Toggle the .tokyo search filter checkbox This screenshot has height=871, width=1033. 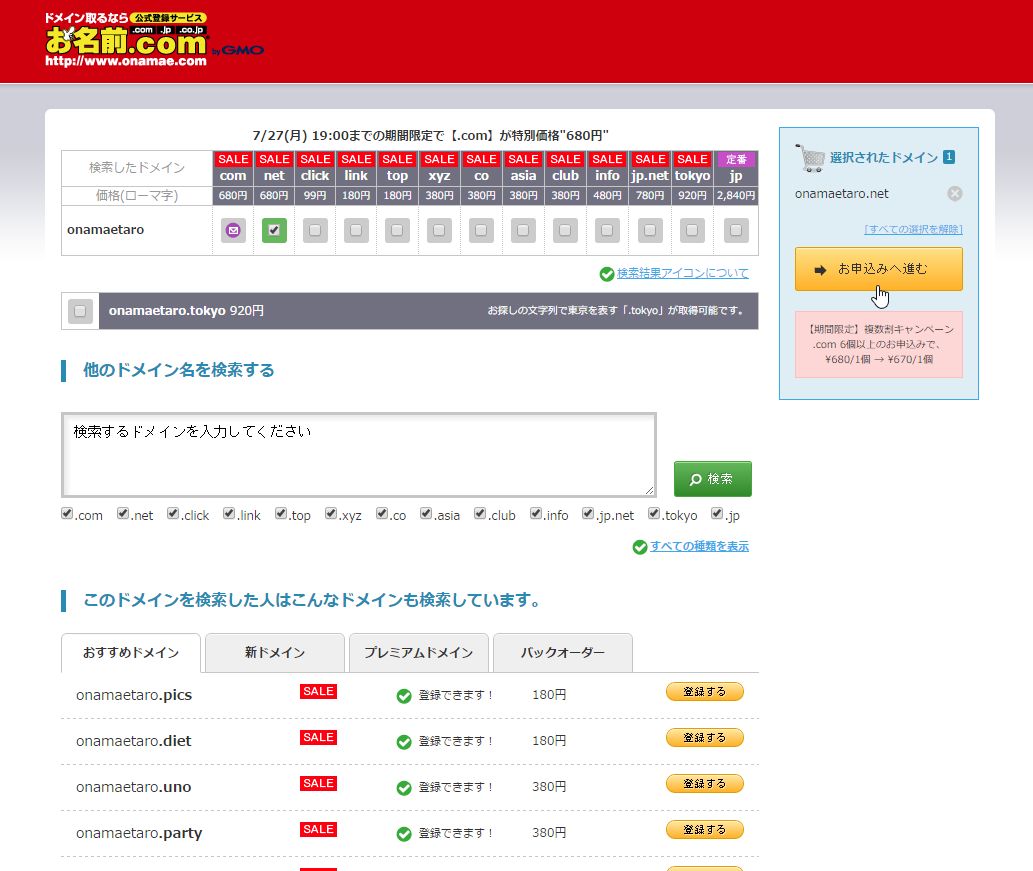coord(654,513)
